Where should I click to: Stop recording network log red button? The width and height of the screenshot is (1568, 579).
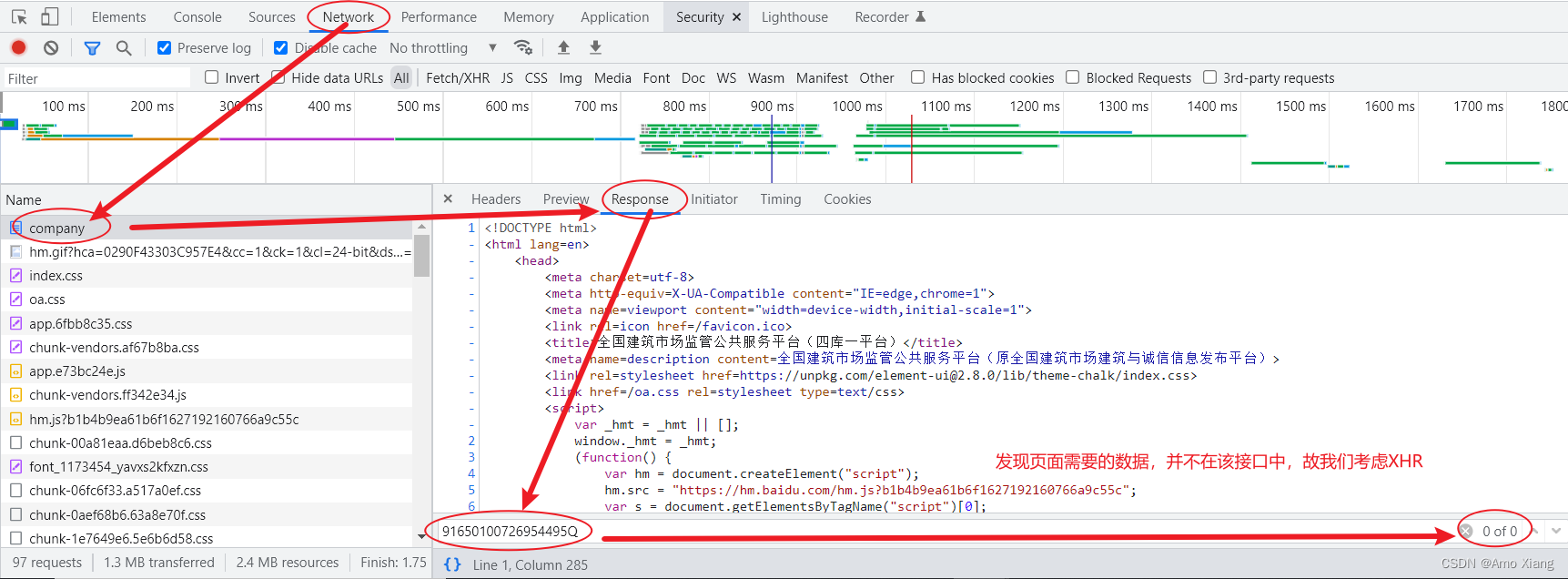pyautogui.click(x=18, y=47)
